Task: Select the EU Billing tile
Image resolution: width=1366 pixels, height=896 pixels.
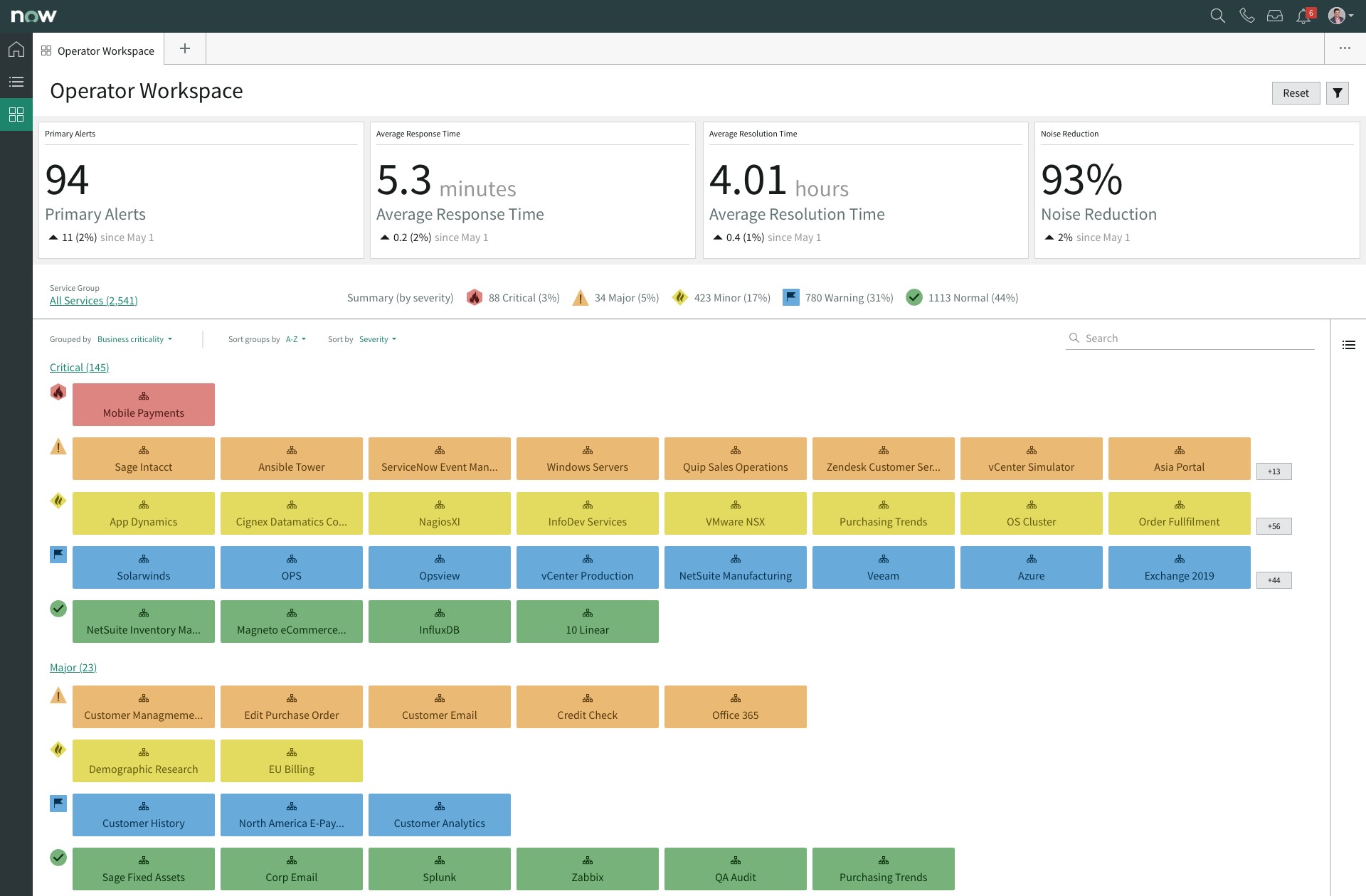Action: [x=292, y=761]
